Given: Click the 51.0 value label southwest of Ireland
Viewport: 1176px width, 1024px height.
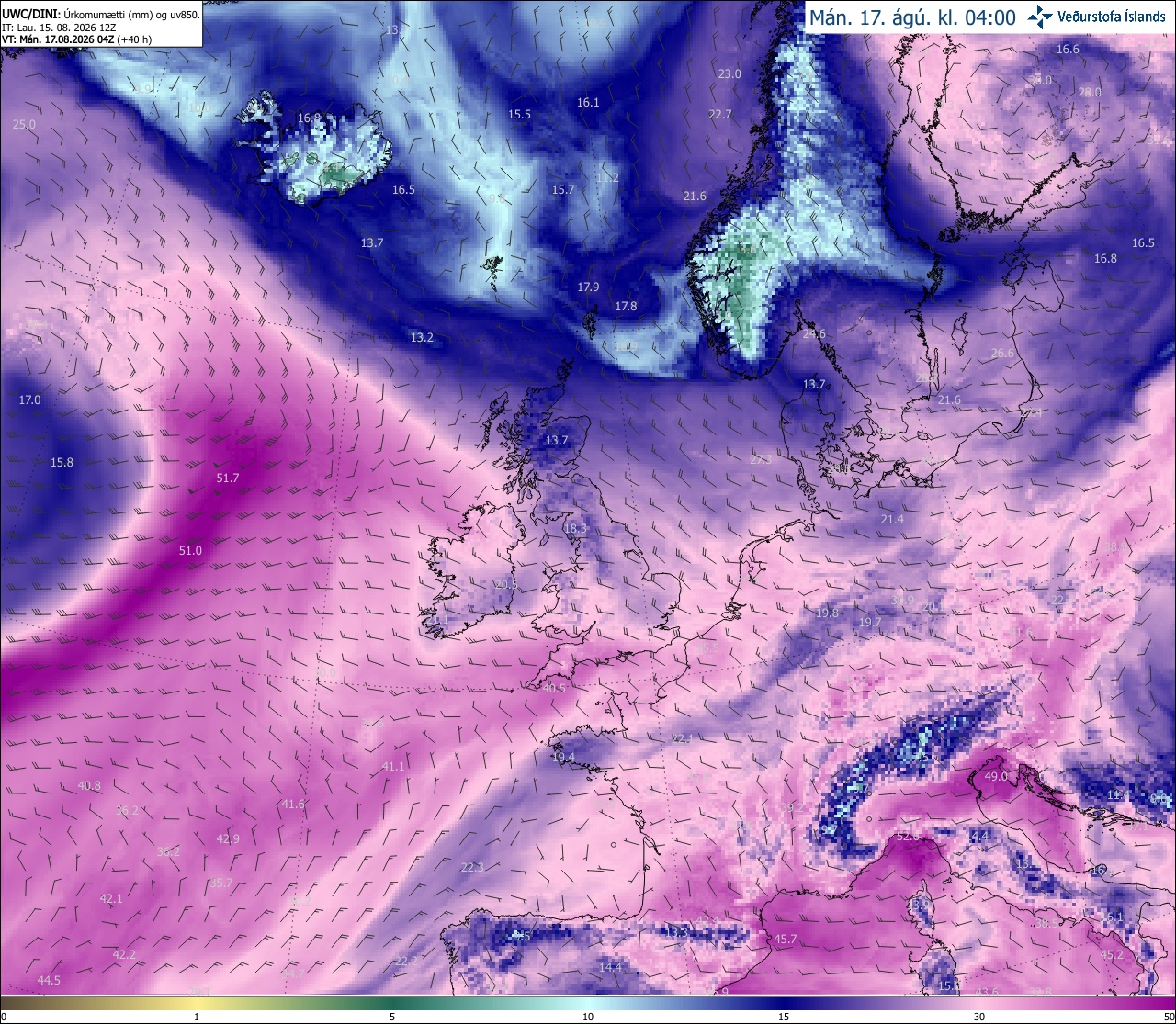Looking at the screenshot, I should pos(190,550).
